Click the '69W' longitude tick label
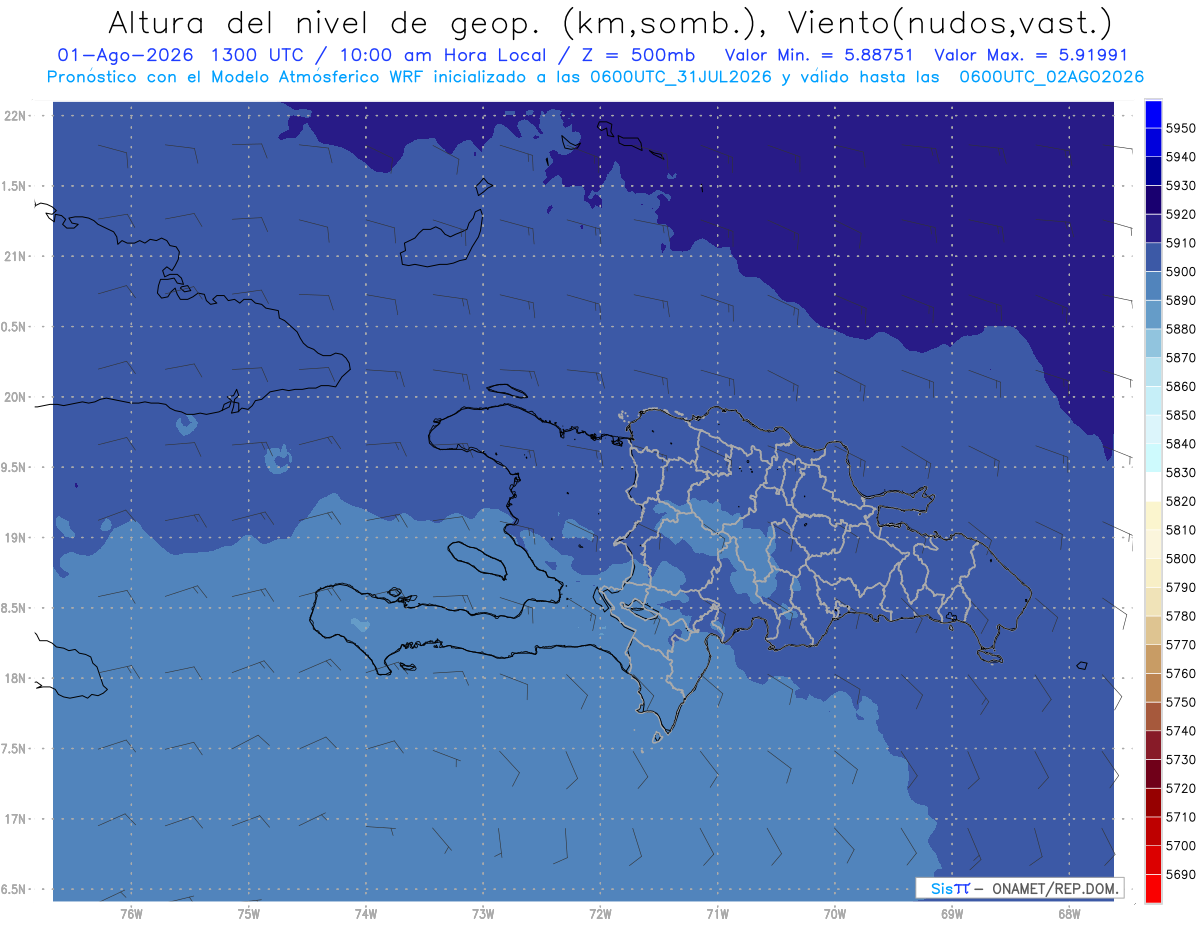 click(x=952, y=913)
